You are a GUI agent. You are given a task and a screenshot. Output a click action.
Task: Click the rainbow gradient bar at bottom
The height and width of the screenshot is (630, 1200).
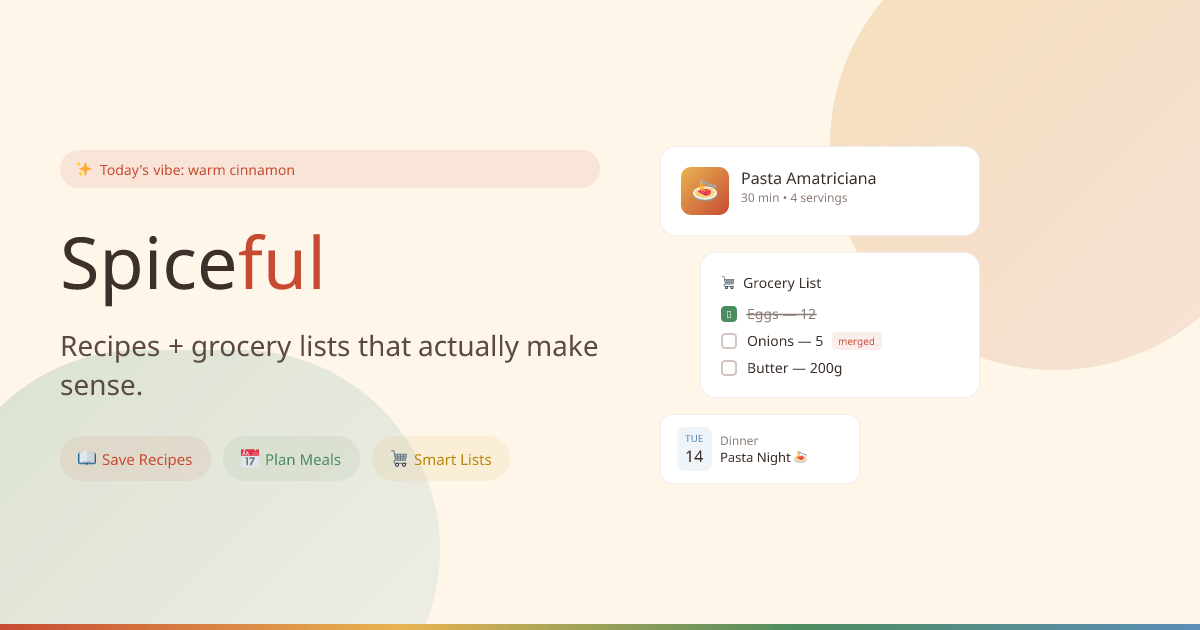click(600, 627)
